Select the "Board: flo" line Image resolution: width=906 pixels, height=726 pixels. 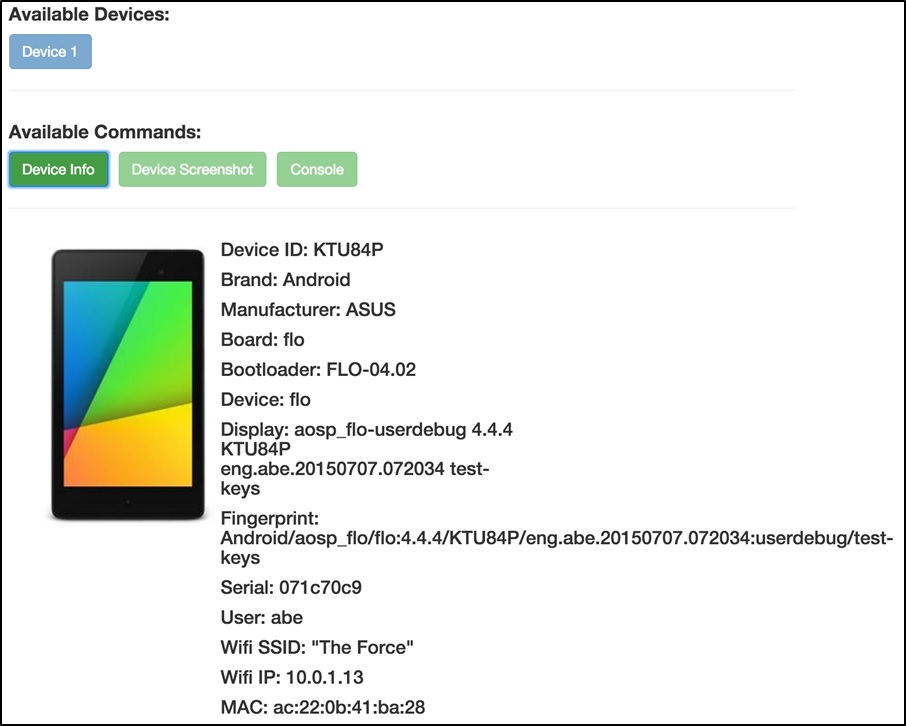click(262, 340)
